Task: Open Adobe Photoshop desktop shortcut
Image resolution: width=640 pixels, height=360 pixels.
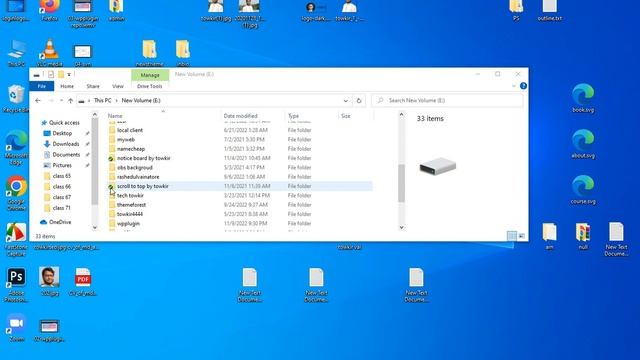Action: click(16, 285)
